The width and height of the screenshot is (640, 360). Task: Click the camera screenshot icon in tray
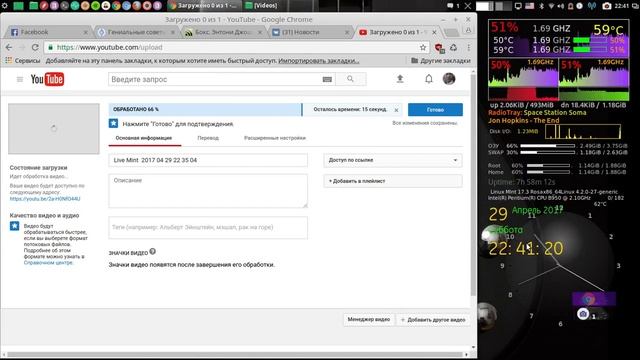click(x=607, y=6)
